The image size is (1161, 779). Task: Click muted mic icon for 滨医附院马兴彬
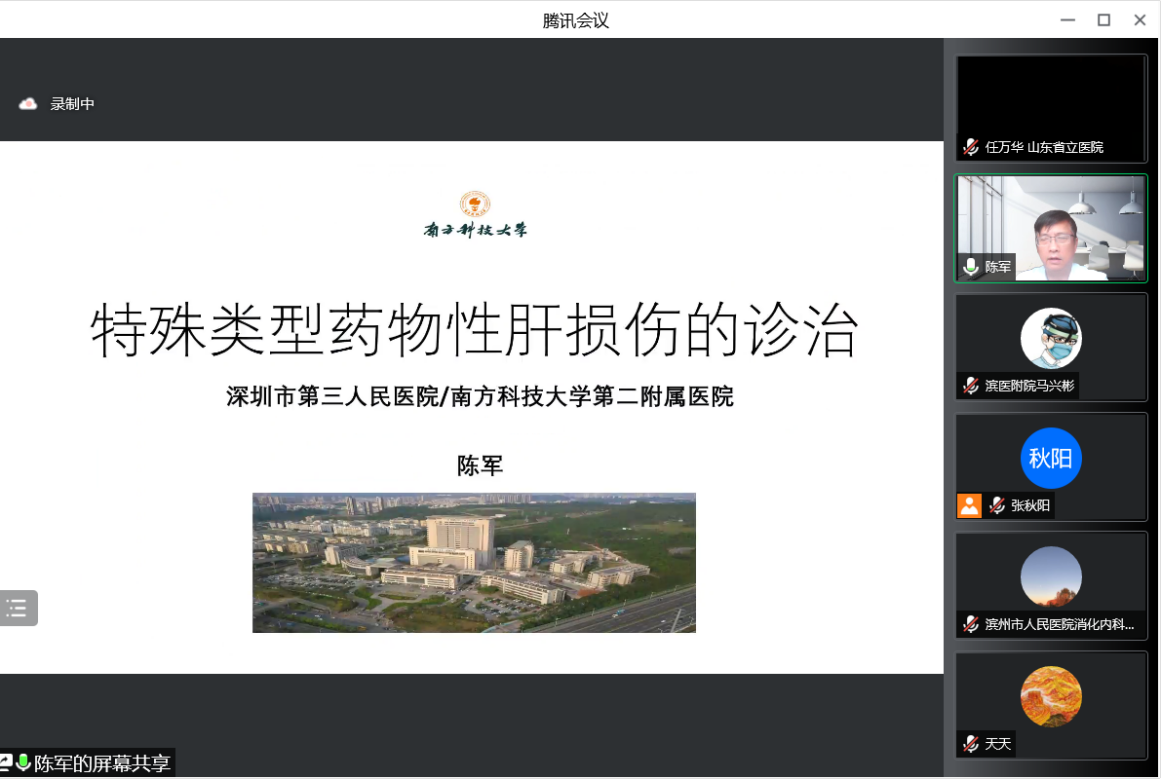(x=970, y=386)
